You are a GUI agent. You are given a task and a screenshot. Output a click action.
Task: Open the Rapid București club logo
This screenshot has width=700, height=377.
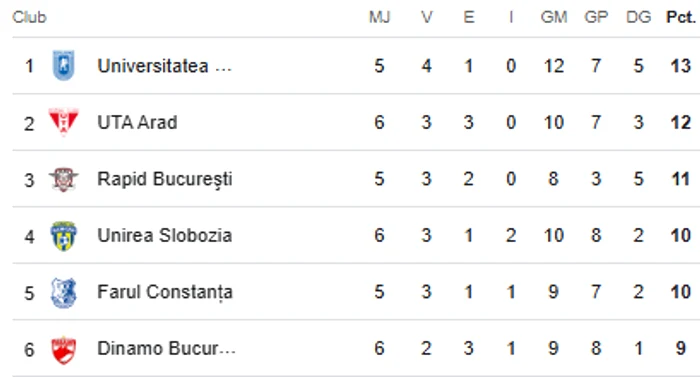(x=63, y=179)
